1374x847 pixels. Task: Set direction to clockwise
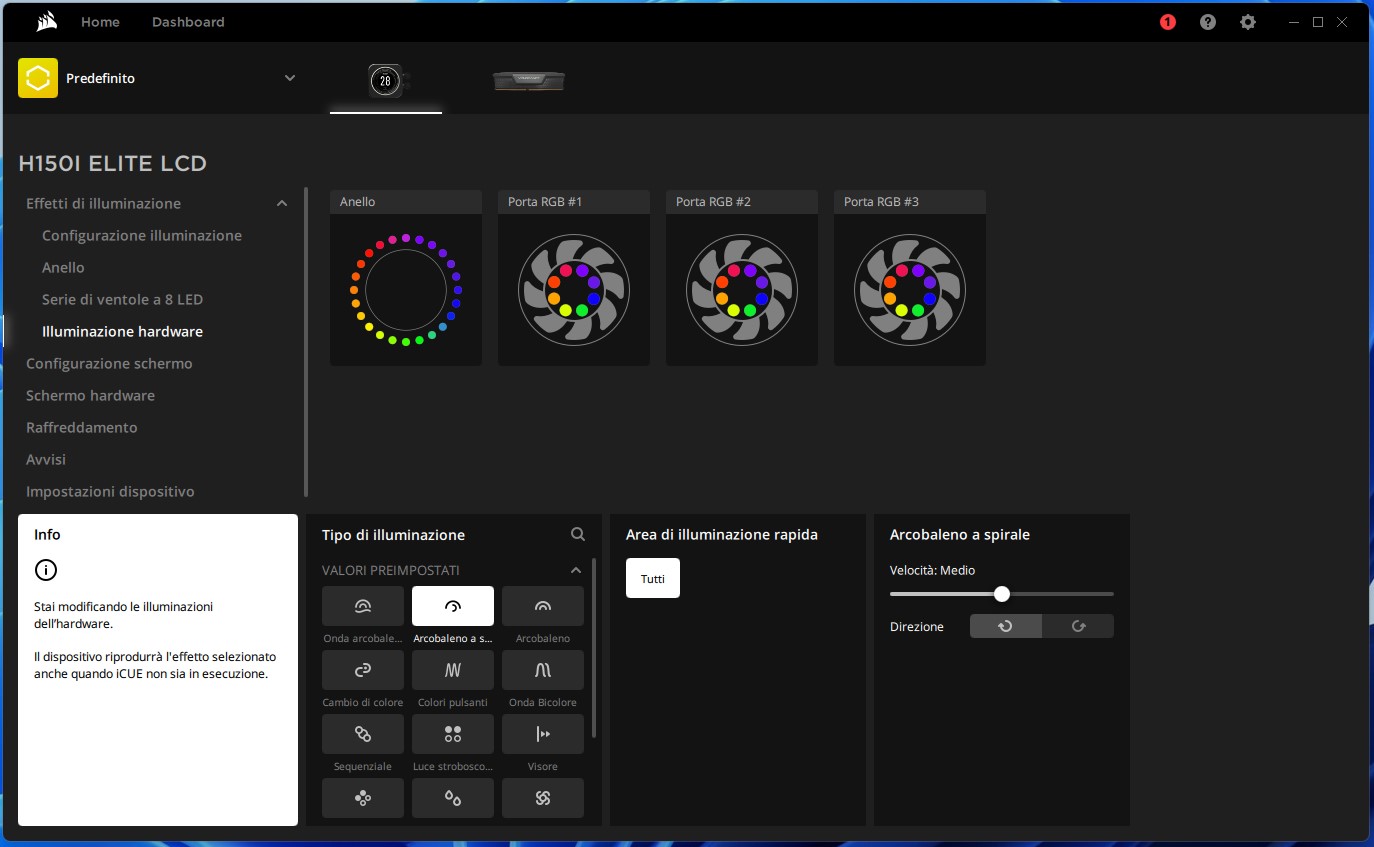pos(1078,626)
